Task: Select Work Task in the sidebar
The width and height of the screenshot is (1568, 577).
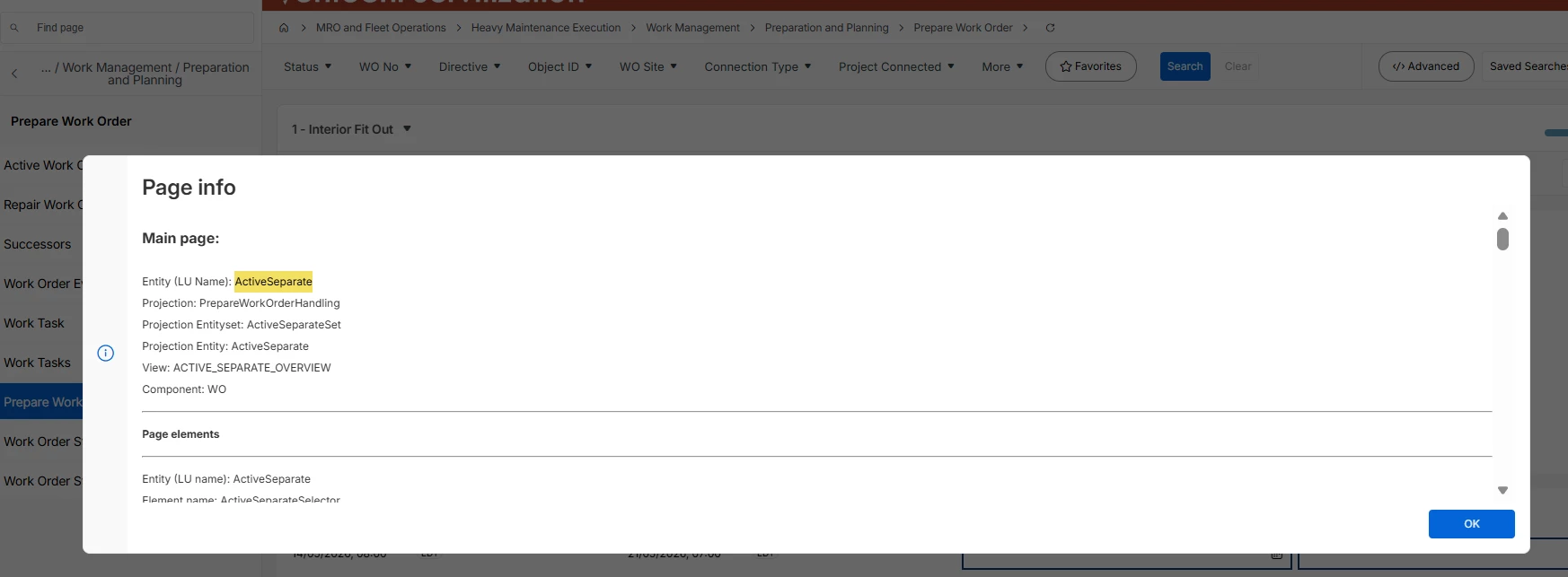Action: [34, 323]
